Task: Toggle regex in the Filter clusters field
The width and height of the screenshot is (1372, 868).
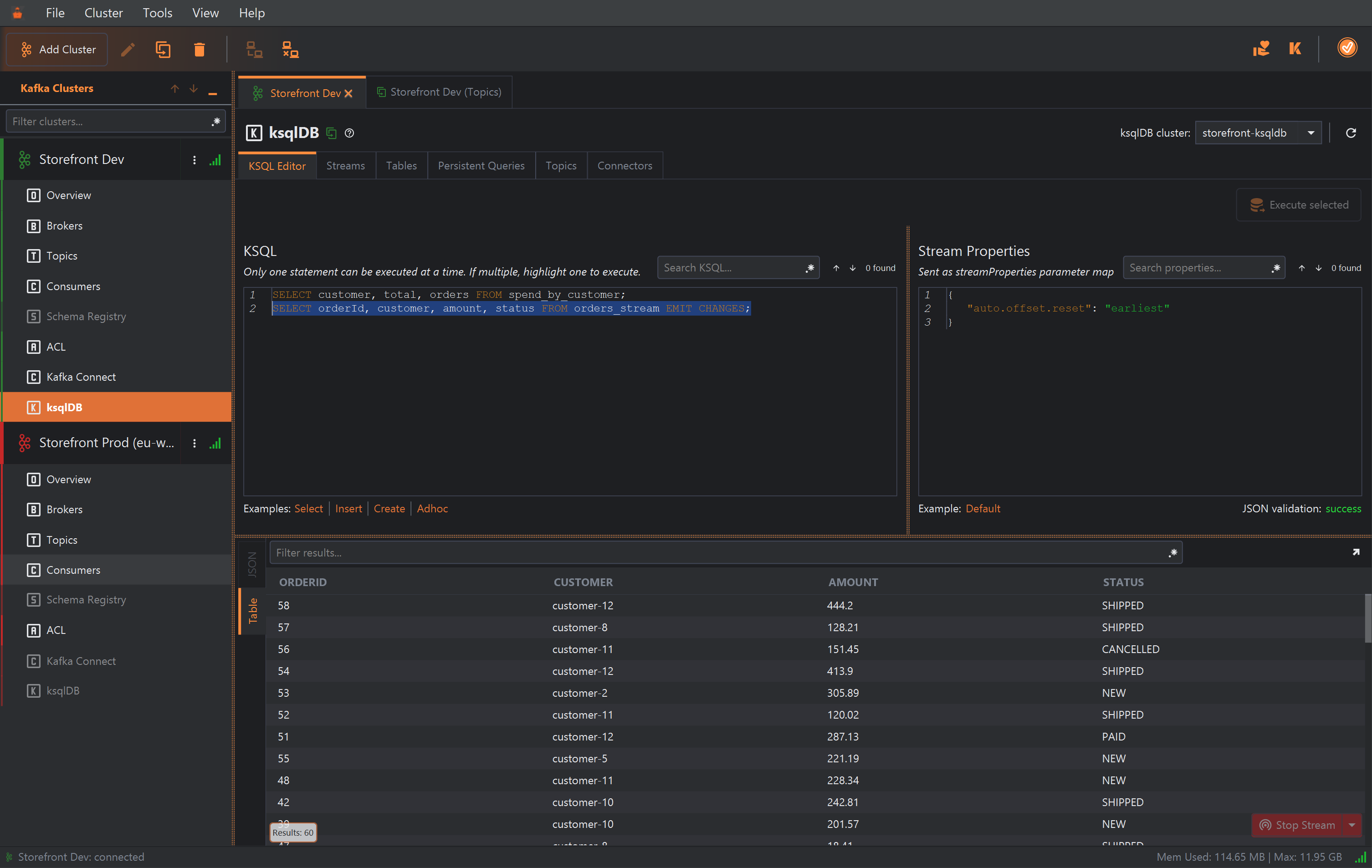Action: [215, 121]
